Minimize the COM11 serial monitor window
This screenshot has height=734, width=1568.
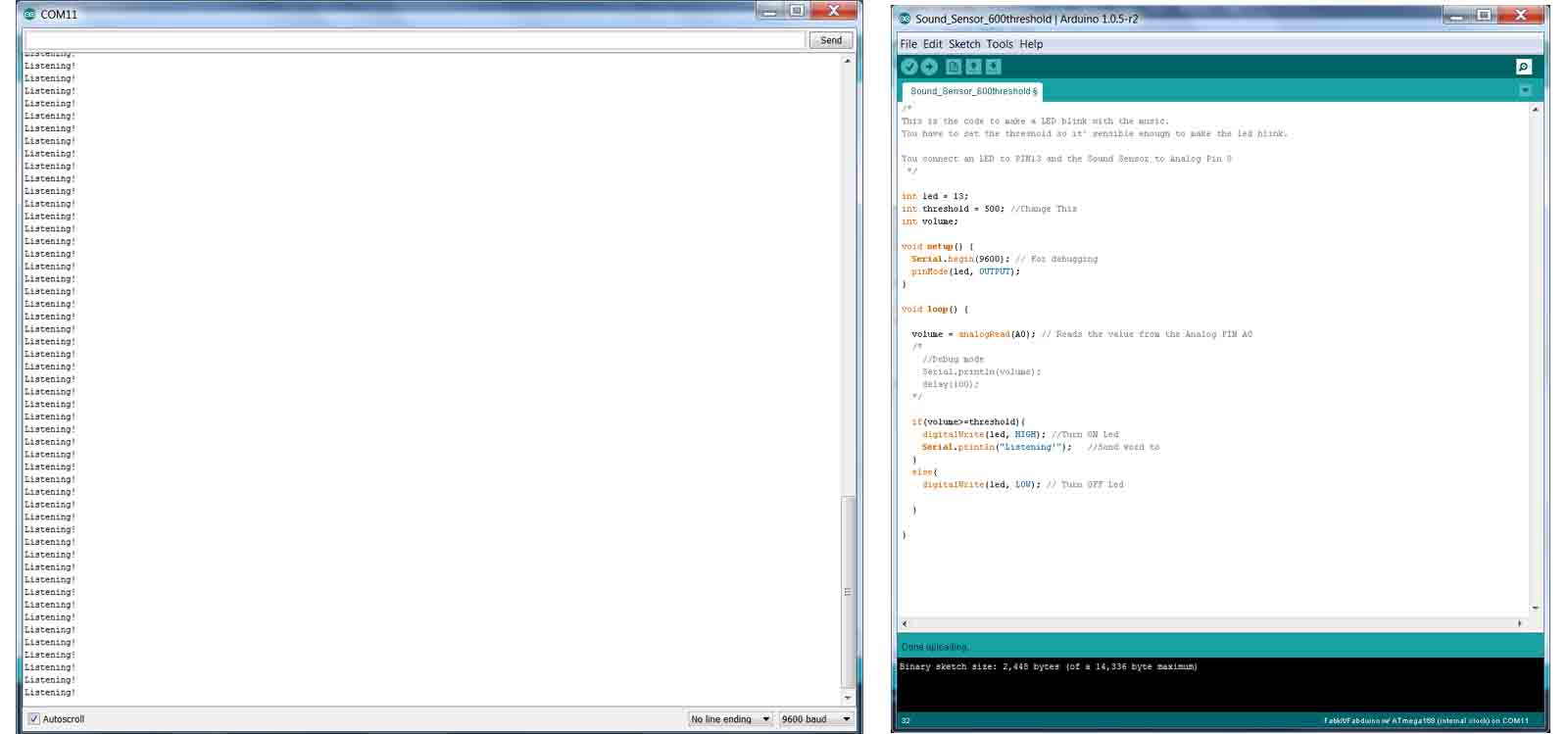point(769,12)
